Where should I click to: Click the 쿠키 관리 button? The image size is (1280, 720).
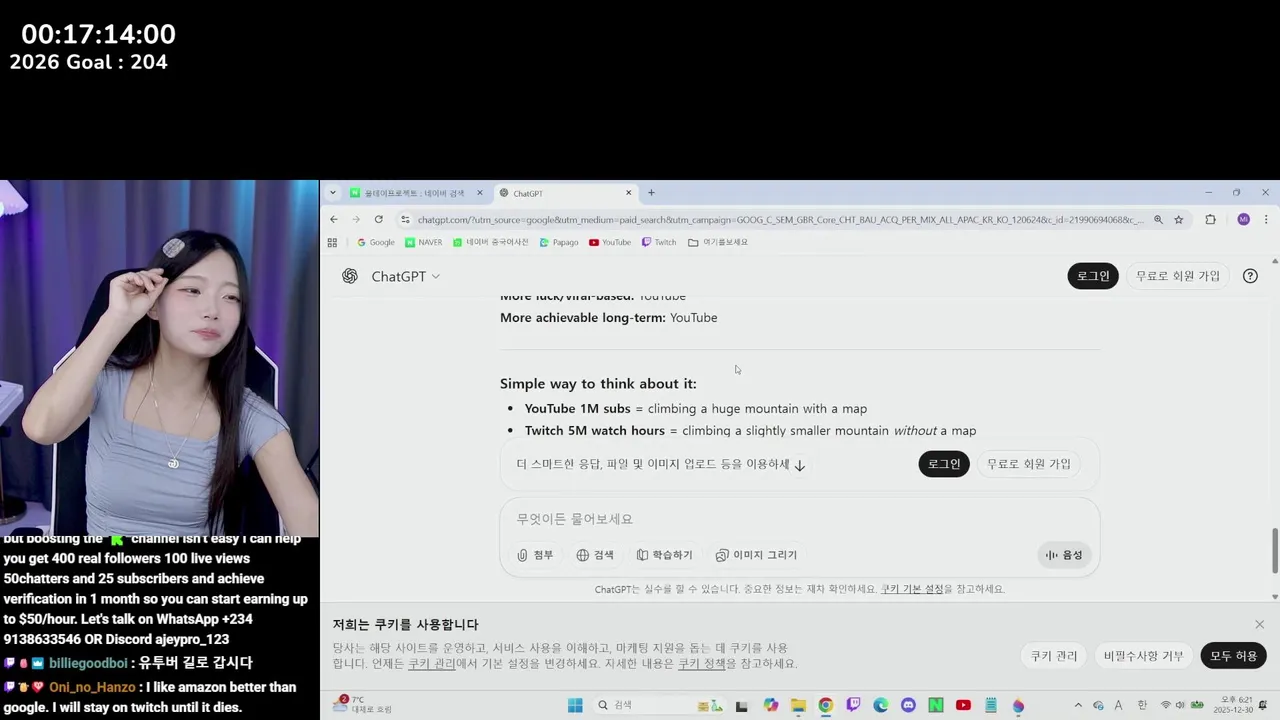(1054, 656)
